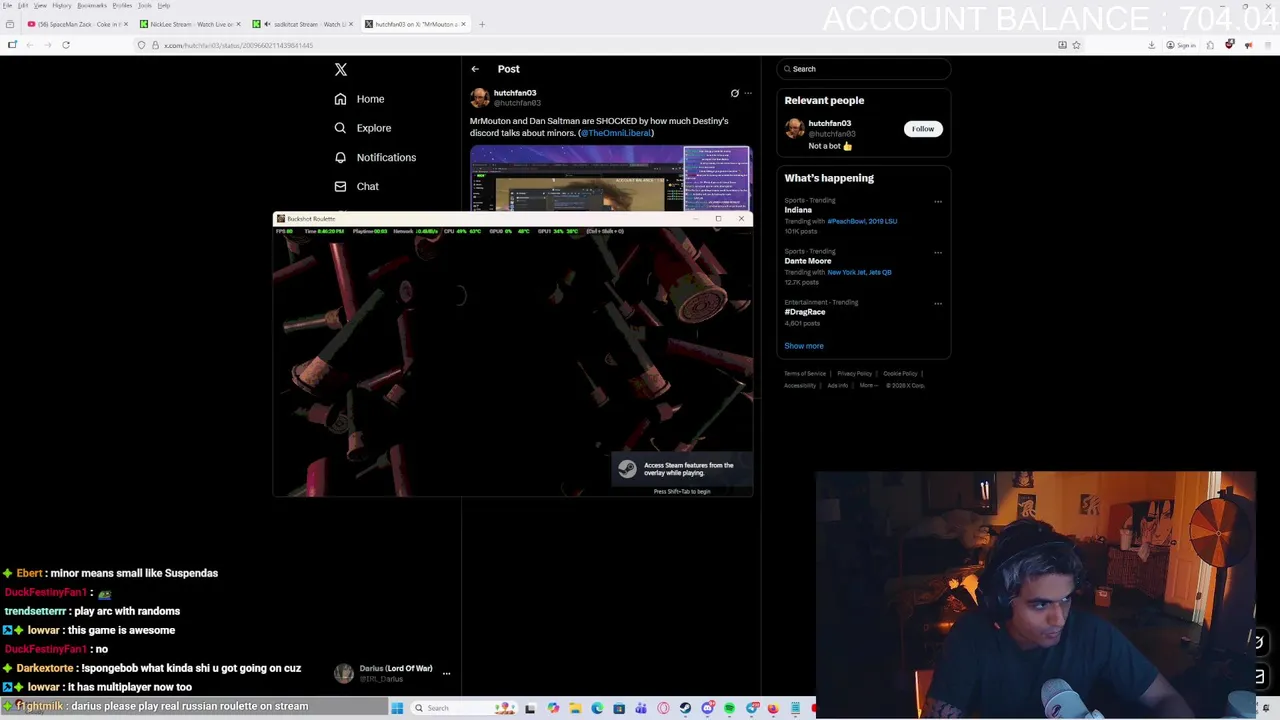Open Telegram from taskbar
This screenshot has height=720, width=1280.
(752, 708)
